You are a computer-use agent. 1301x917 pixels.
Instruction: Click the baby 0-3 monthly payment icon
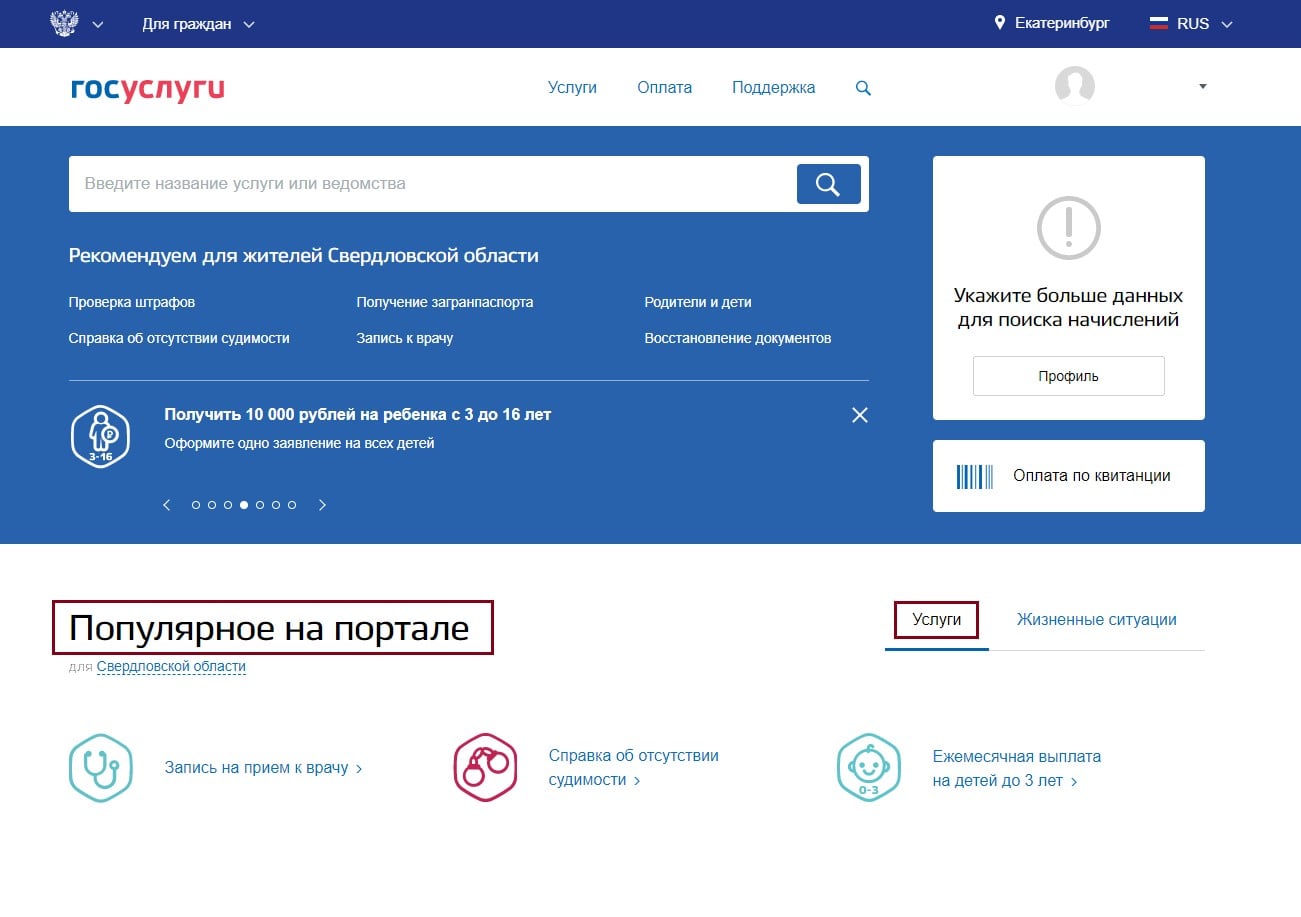868,768
